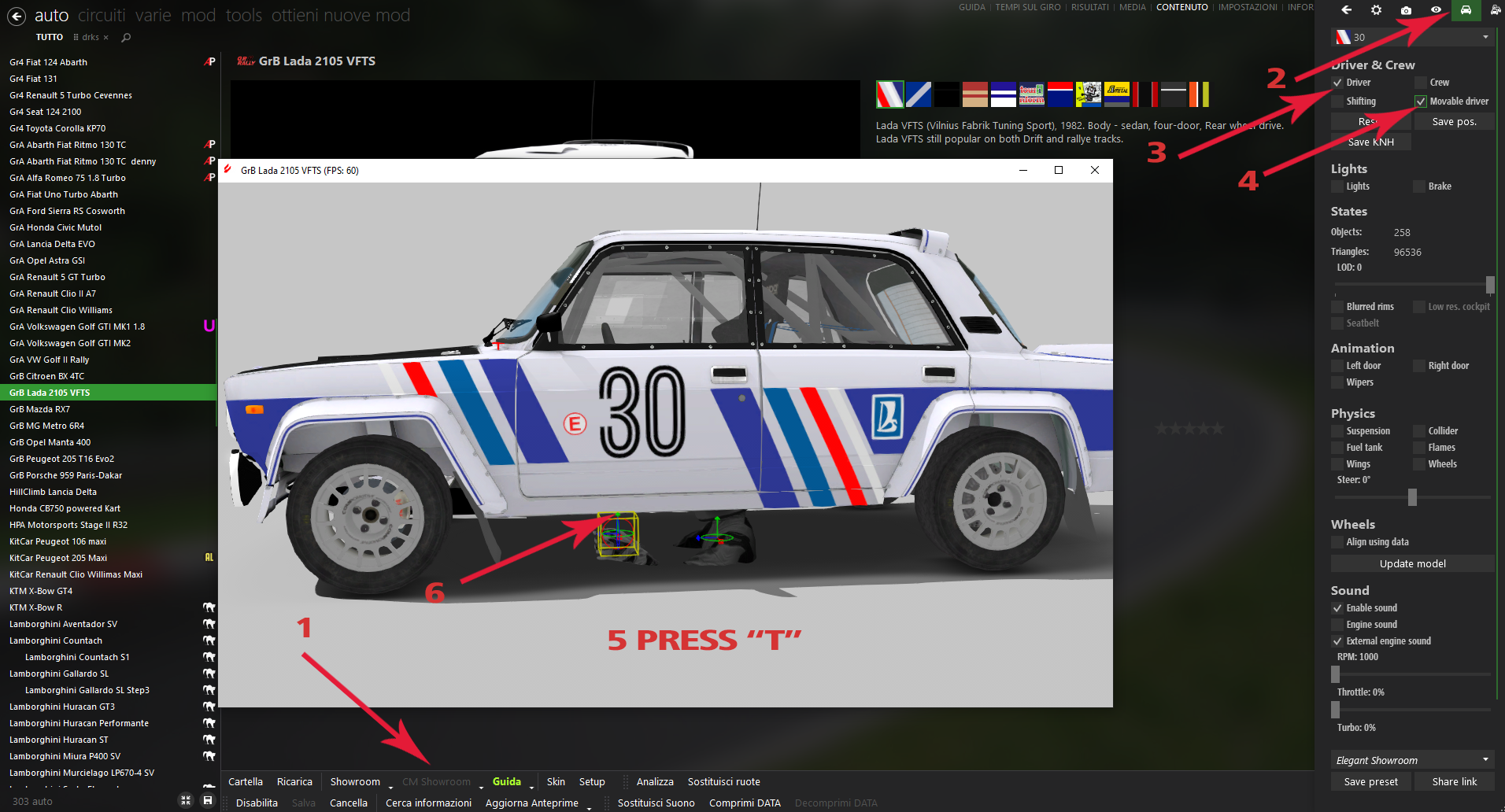Click the search magnifier icon next to drks filter
The height and width of the screenshot is (812, 1505).
click(x=126, y=37)
